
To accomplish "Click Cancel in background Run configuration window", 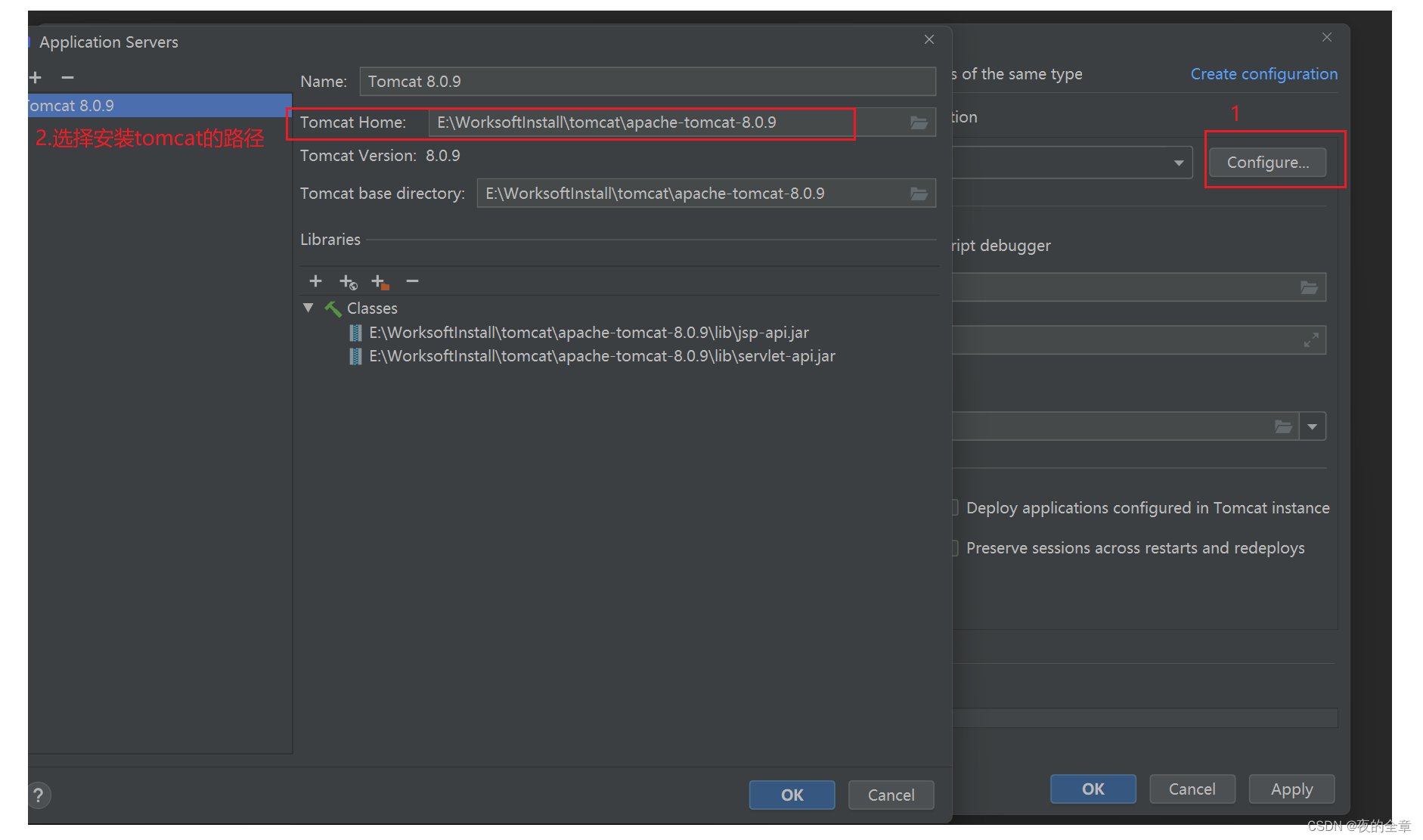I will pos(1192,789).
